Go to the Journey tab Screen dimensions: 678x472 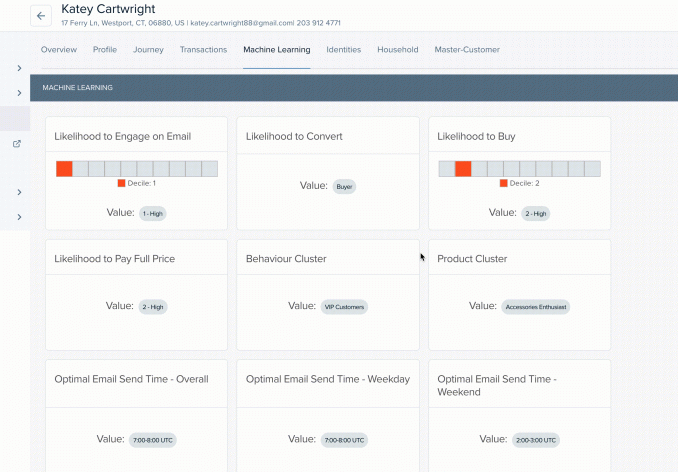(148, 50)
